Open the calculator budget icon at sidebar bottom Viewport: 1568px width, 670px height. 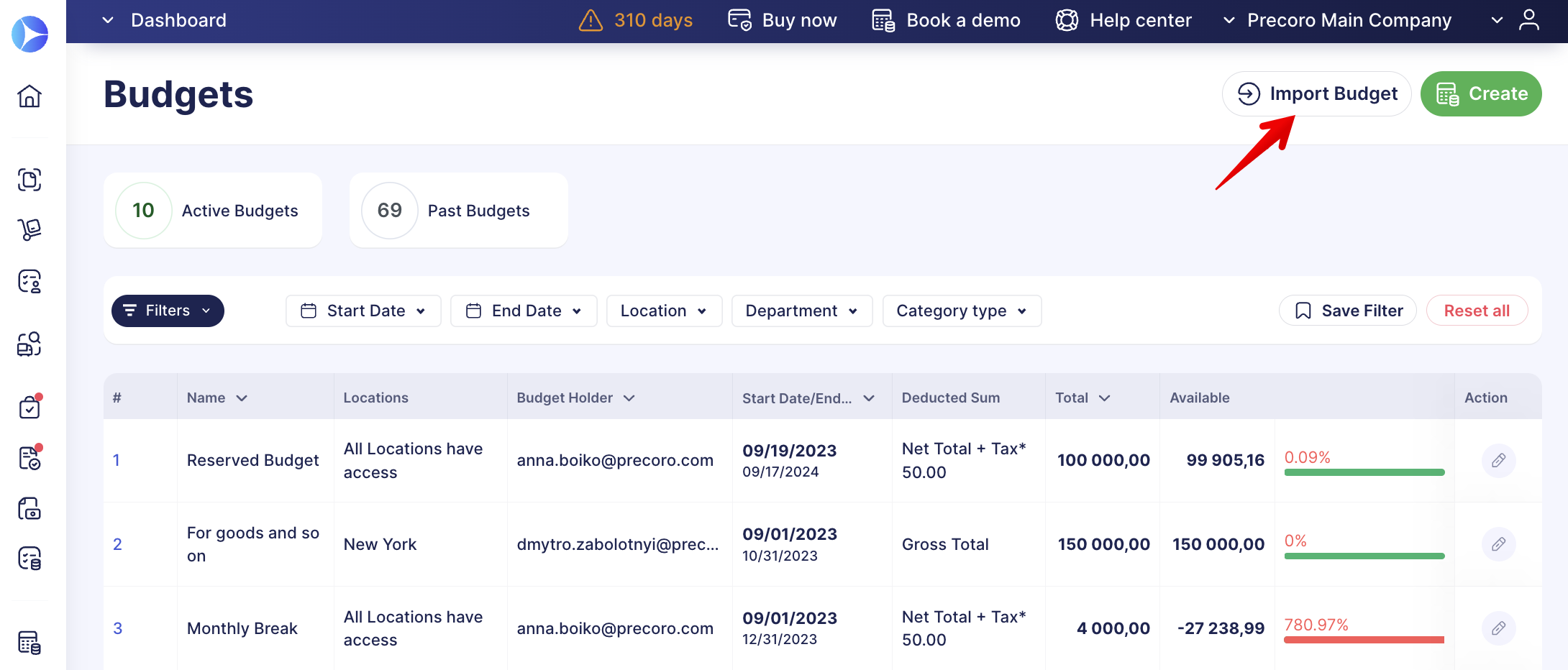[x=29, y=642]
